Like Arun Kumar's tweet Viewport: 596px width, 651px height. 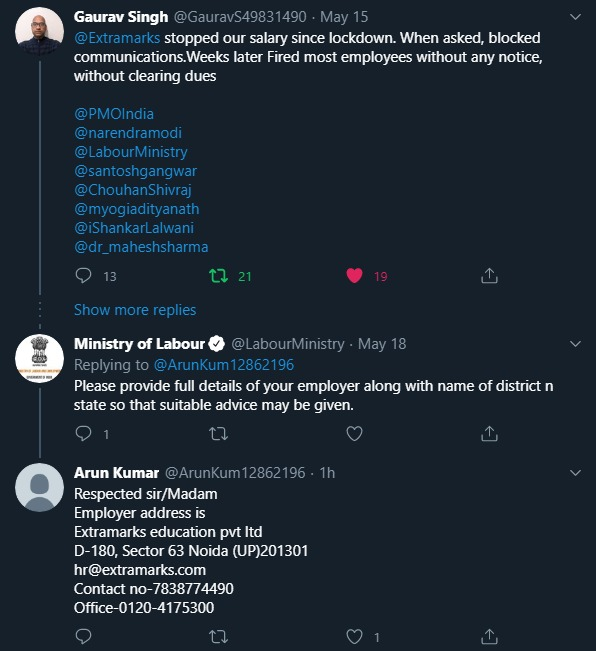coord(354,636)
